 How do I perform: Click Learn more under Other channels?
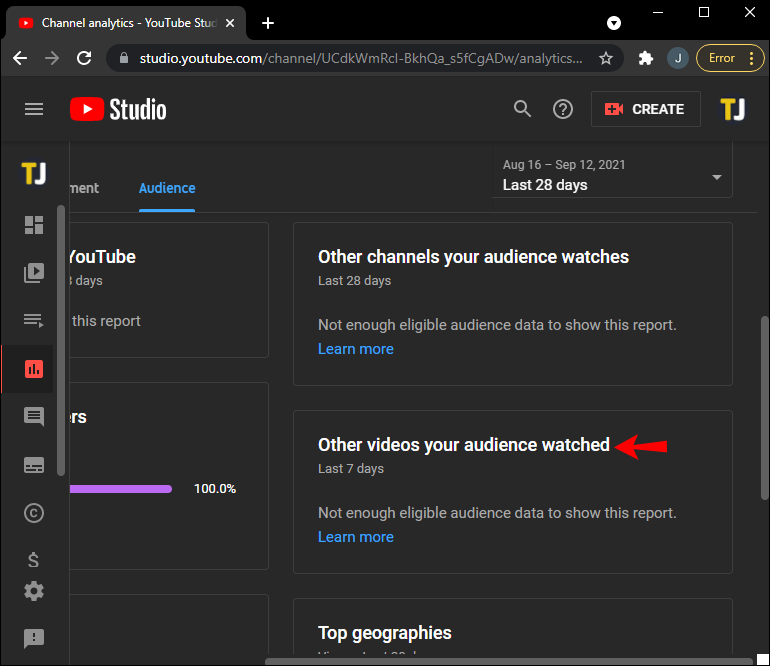tap(355, 349)
